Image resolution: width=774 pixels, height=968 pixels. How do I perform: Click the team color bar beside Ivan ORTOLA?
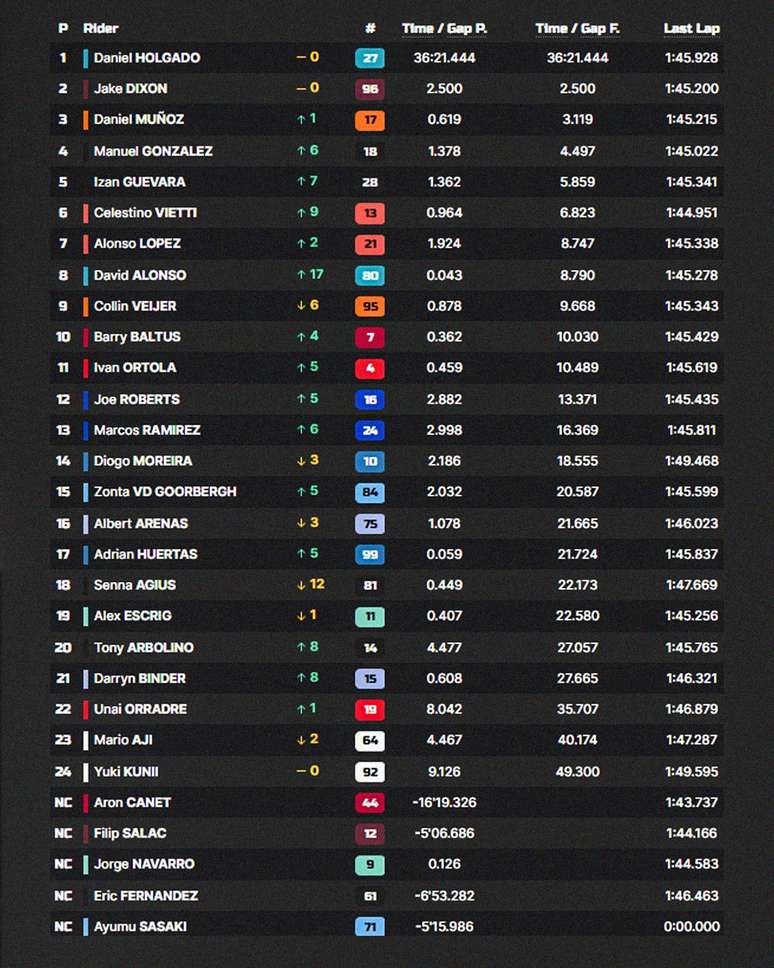point(86,368)
